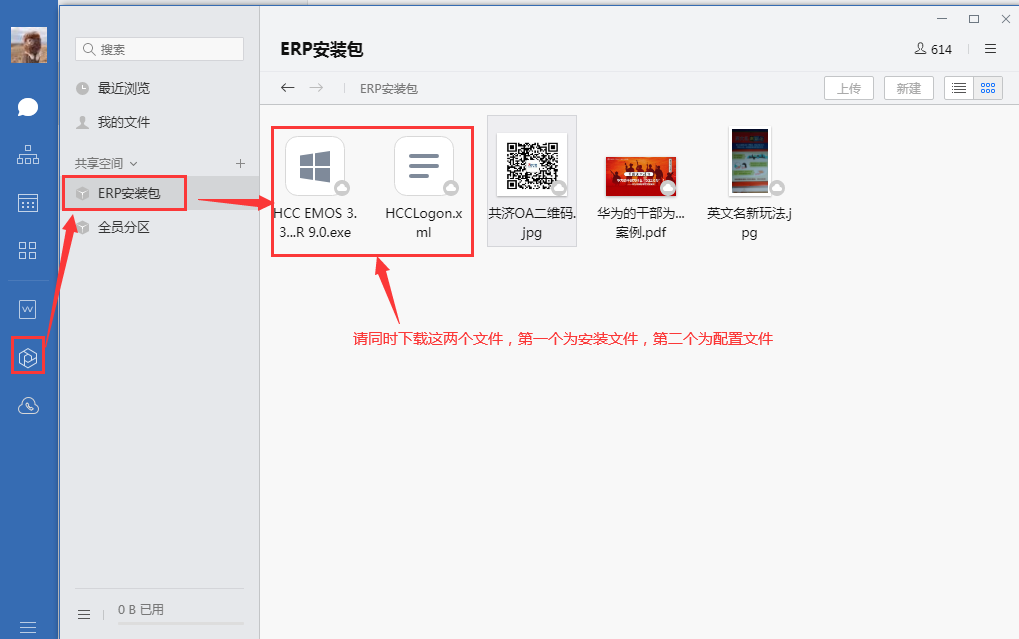This screenshot has height=639, width=1019.
Task: Open the bottom-left main menu icon
Action: pos(28,627)
